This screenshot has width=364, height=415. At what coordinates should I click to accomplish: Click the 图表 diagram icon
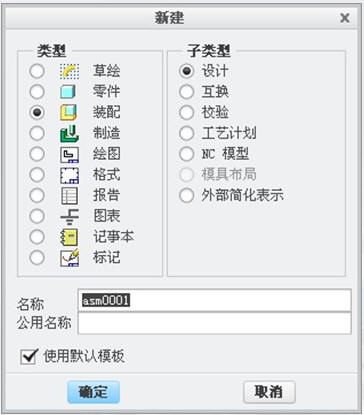coord(70,216)
